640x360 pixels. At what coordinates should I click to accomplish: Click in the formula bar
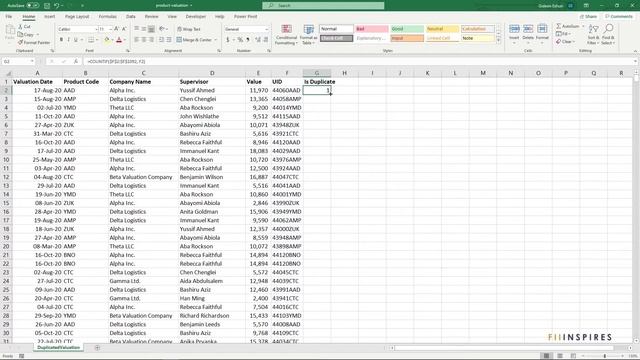point(358,61)
